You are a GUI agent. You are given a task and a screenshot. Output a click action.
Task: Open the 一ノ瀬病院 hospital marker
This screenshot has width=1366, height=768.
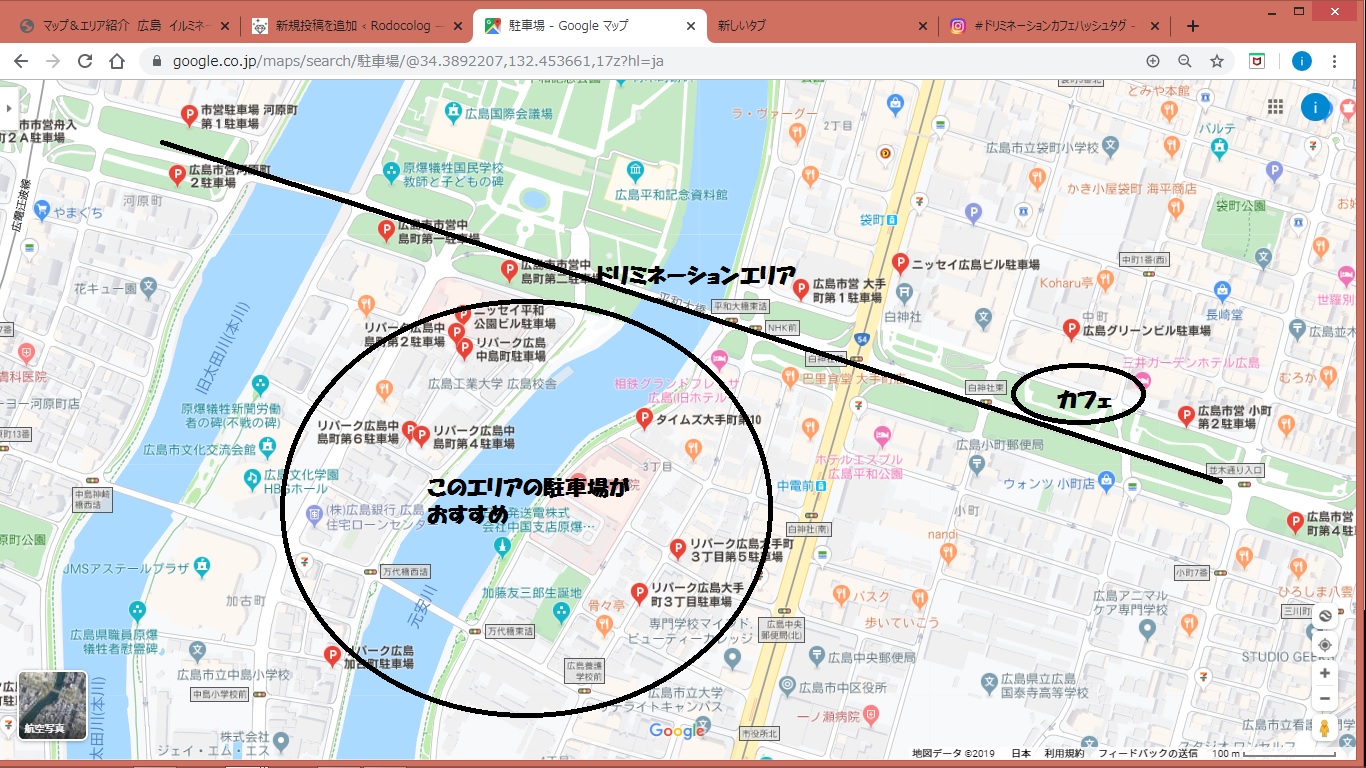click(x=870, y=716)
